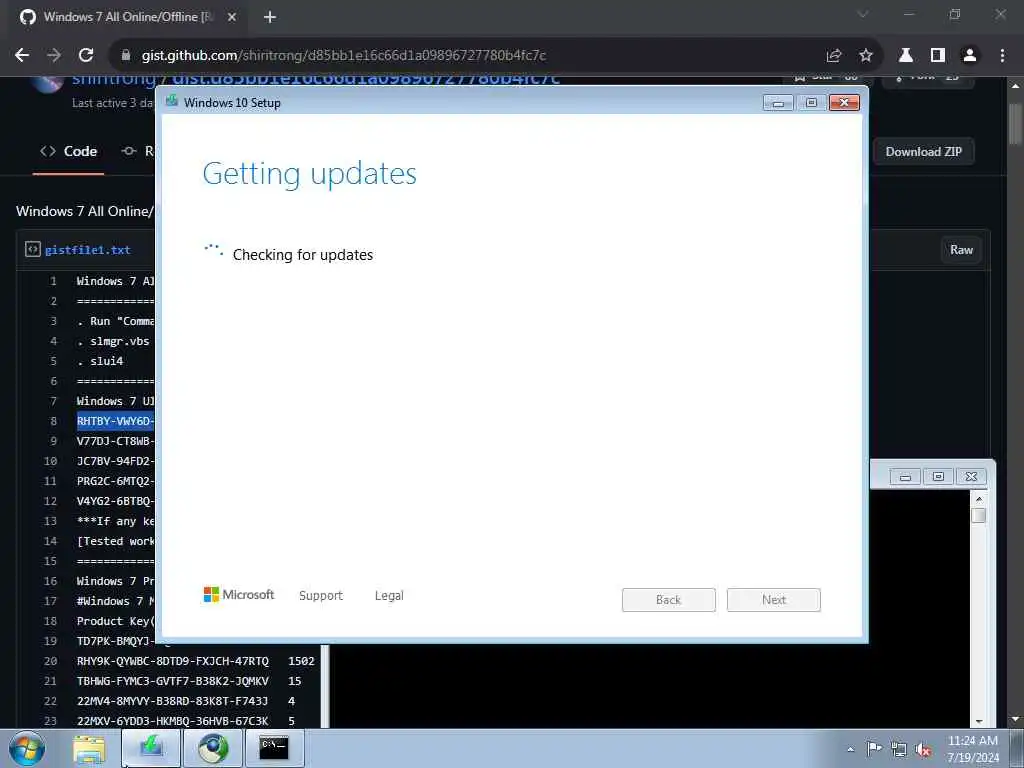
Task: Click the muted volume tray icon
Action: (x=923, y=750)
